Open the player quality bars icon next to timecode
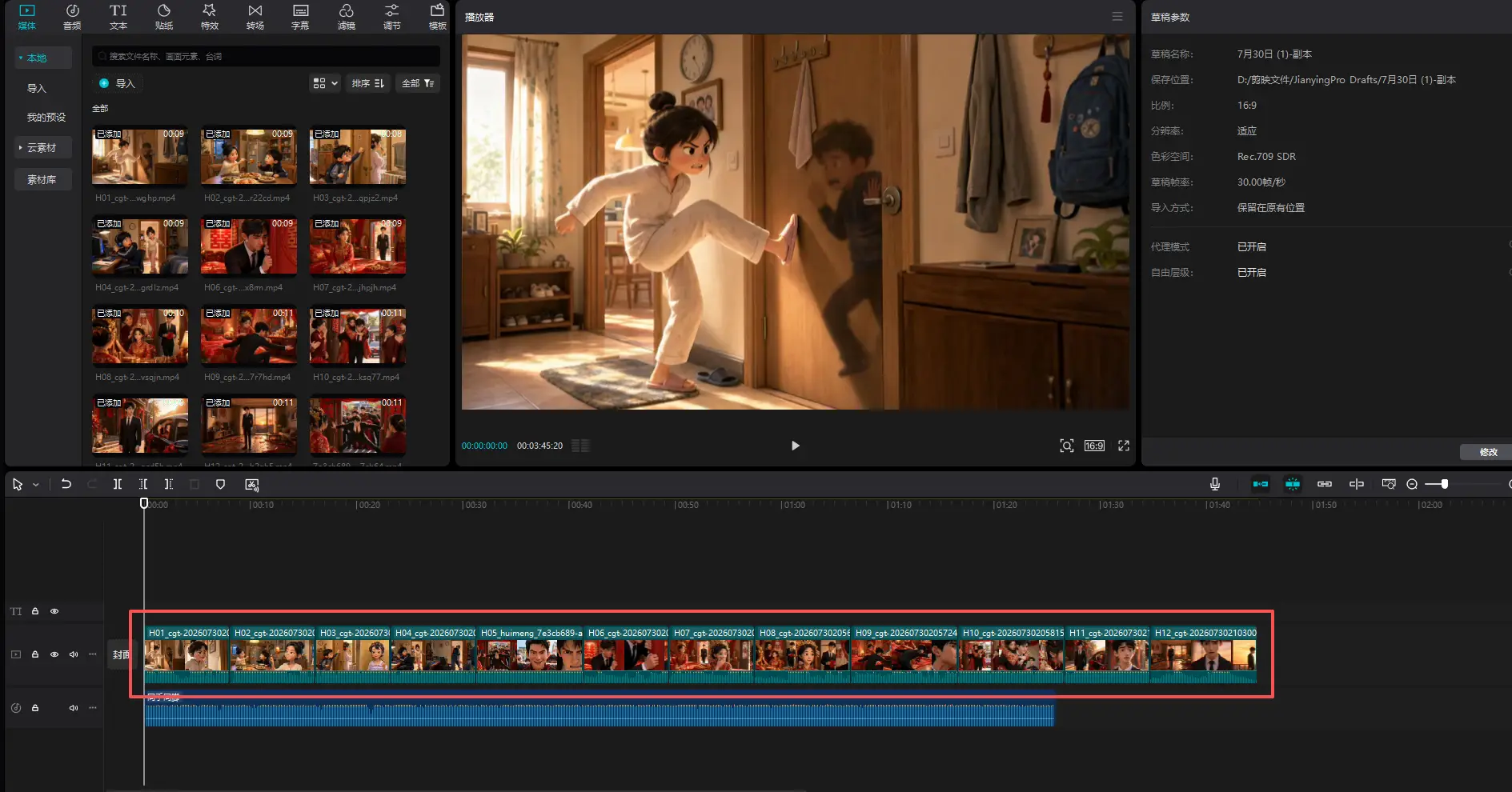 [x=581, y=446]
